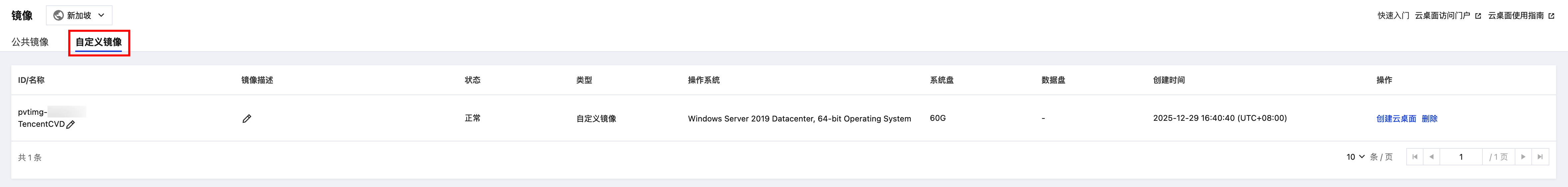Jump to the last page of results
1568x187 pixels.
click(1540, 157)
